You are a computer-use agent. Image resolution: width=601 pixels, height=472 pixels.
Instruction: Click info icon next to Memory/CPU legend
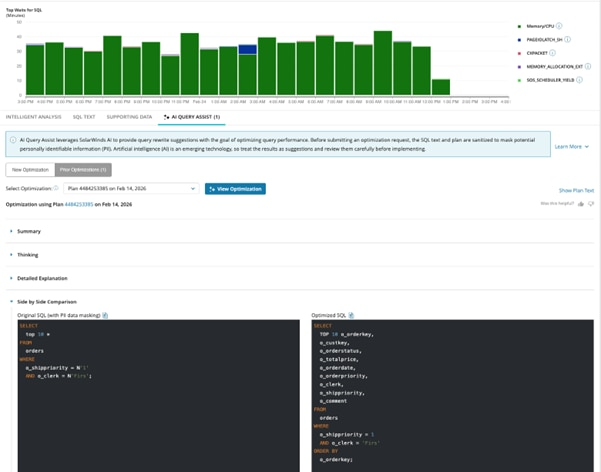(559, 26)
